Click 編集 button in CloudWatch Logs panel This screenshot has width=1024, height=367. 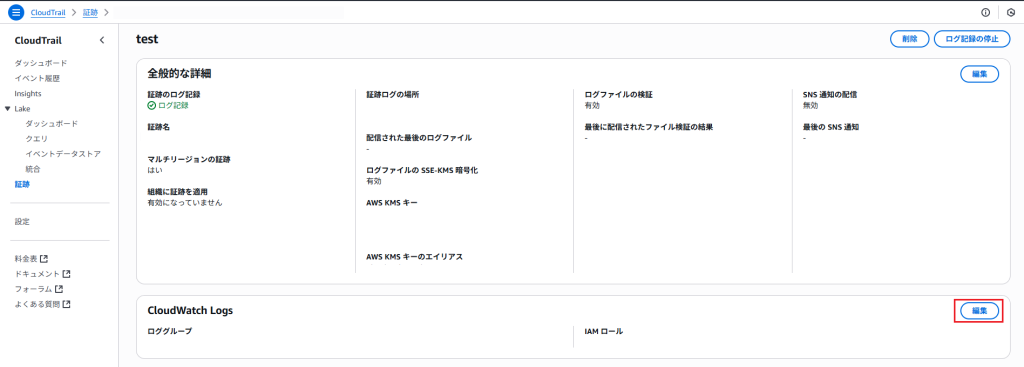point(979,311)
